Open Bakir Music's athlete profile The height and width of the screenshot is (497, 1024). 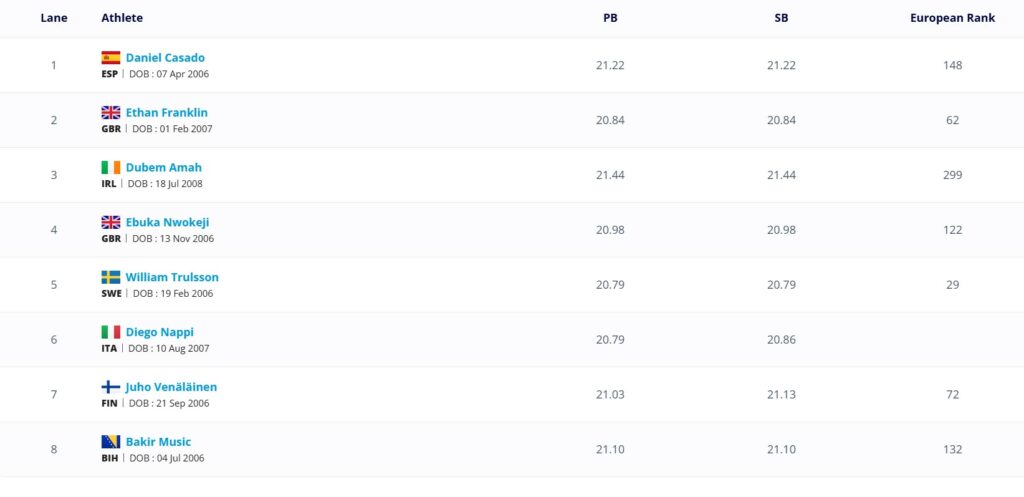pyautogui.click(x=158, y=442)
